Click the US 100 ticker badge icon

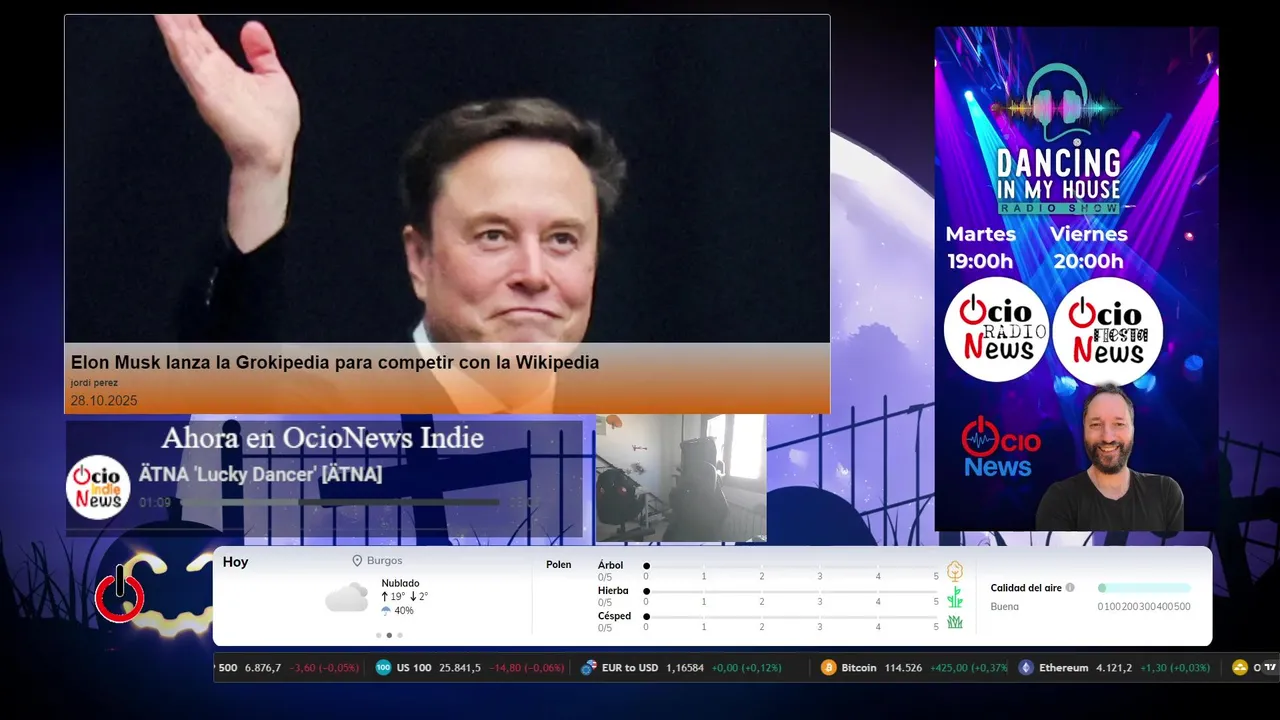pyautogui.click(x=383, y=668)
